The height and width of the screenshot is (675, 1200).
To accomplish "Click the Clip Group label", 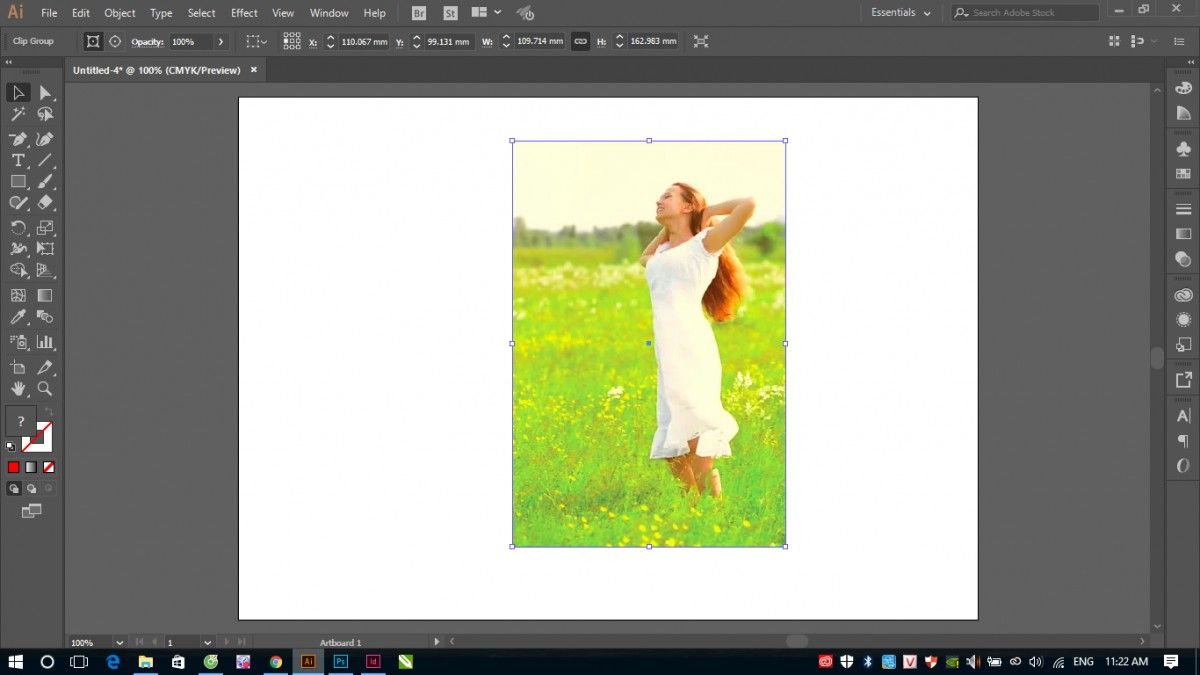I will click(x=33, y=42).
